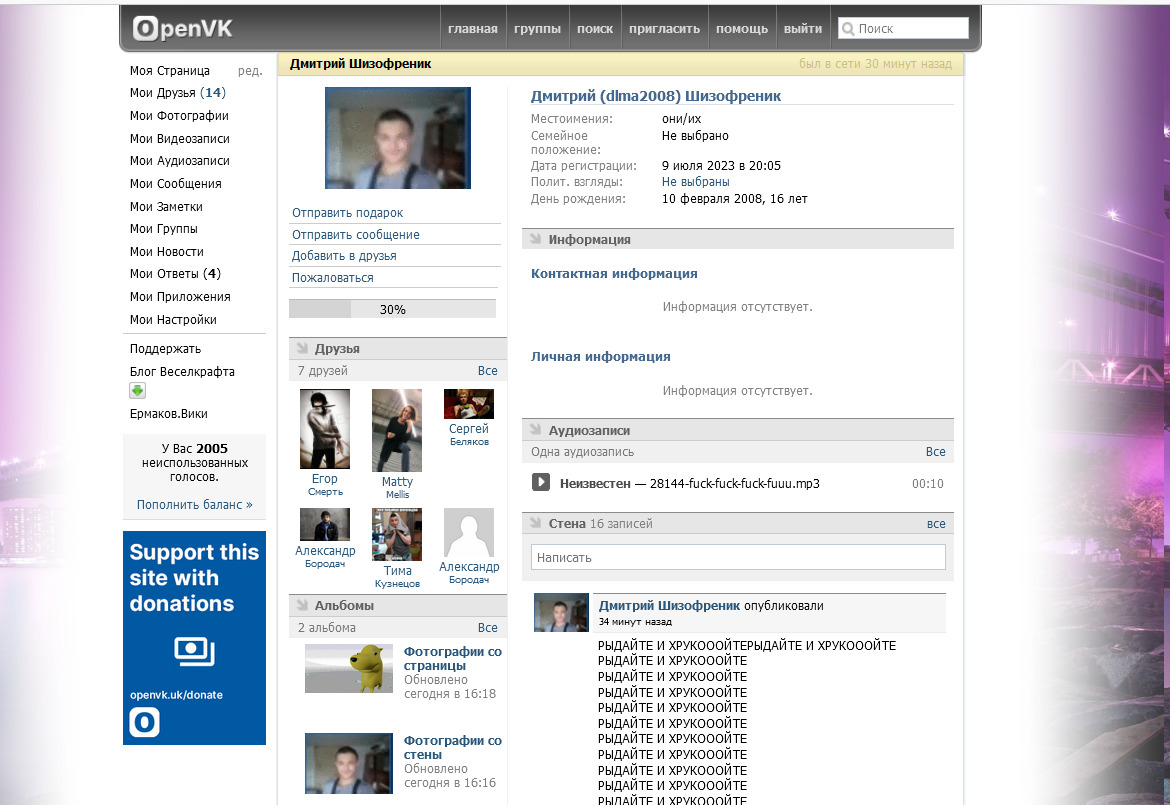Click the Поддержать link
Screen dimensions: 1170x805
(165, 348)
